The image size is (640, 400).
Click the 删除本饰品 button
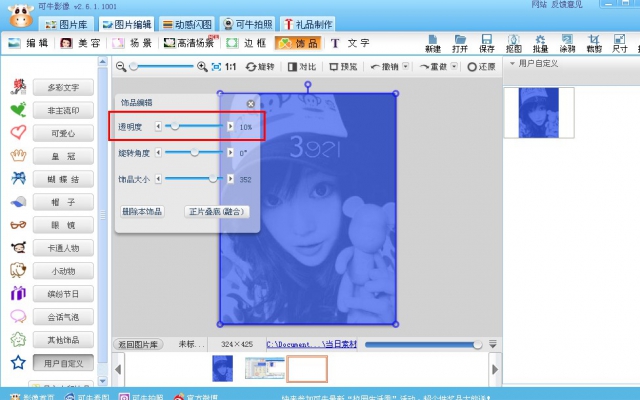click(x=142, y=211)
